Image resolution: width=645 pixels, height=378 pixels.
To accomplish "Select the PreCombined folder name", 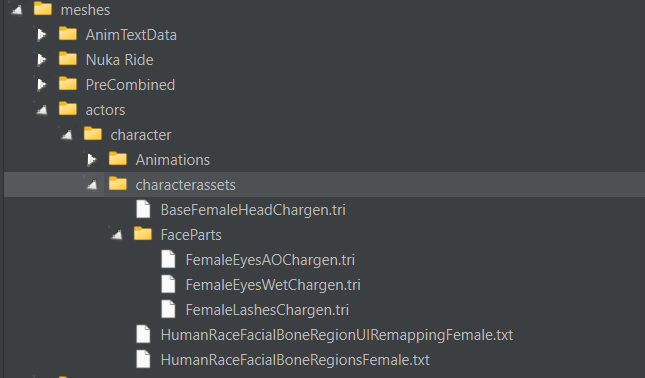I will click(x=130, y=85).
